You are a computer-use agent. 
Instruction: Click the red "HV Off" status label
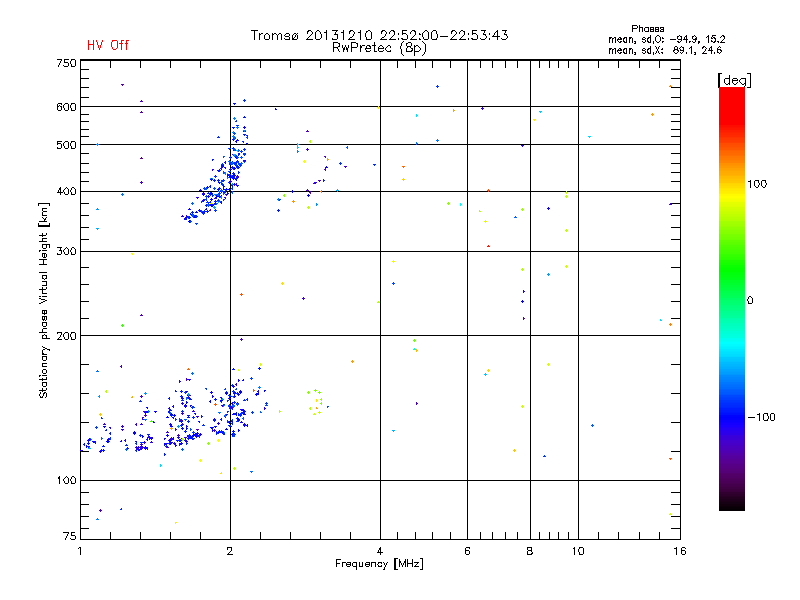point(108,45)
